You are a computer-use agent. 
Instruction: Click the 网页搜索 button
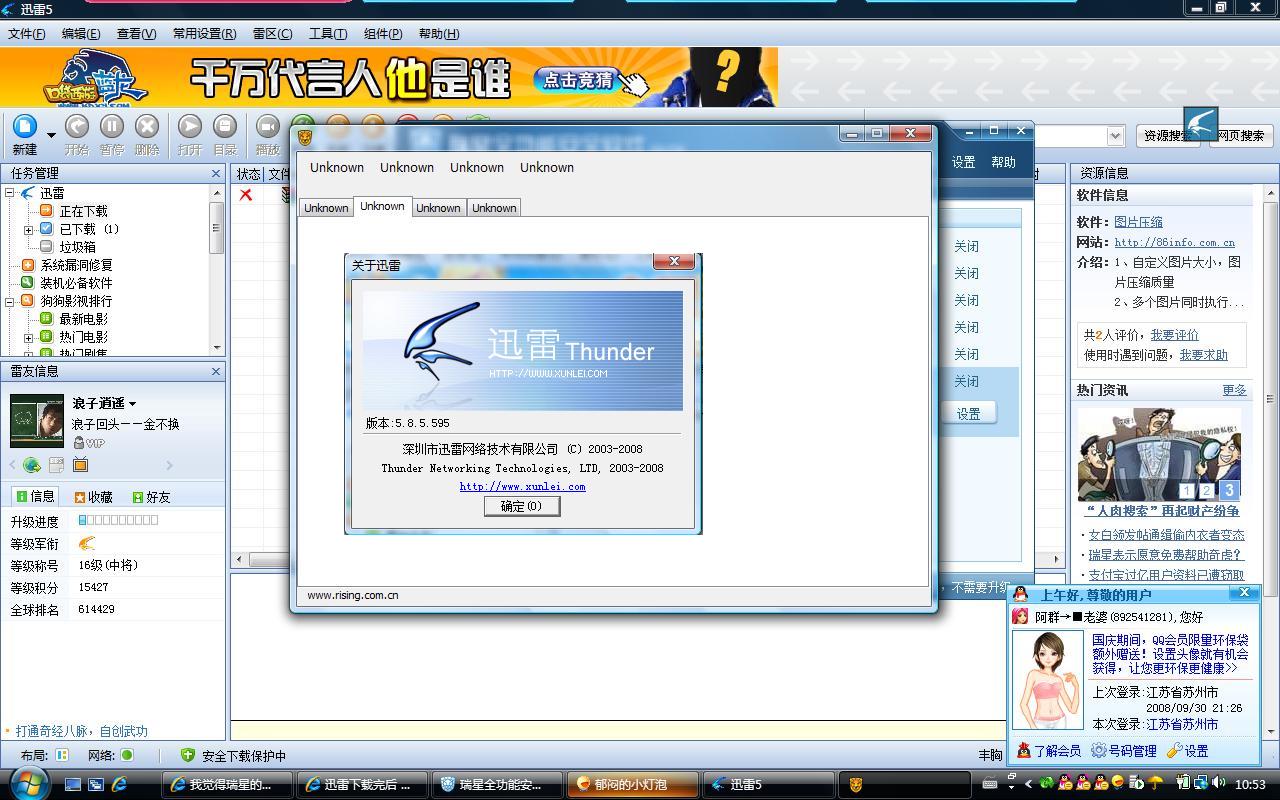click(1241, 135)
